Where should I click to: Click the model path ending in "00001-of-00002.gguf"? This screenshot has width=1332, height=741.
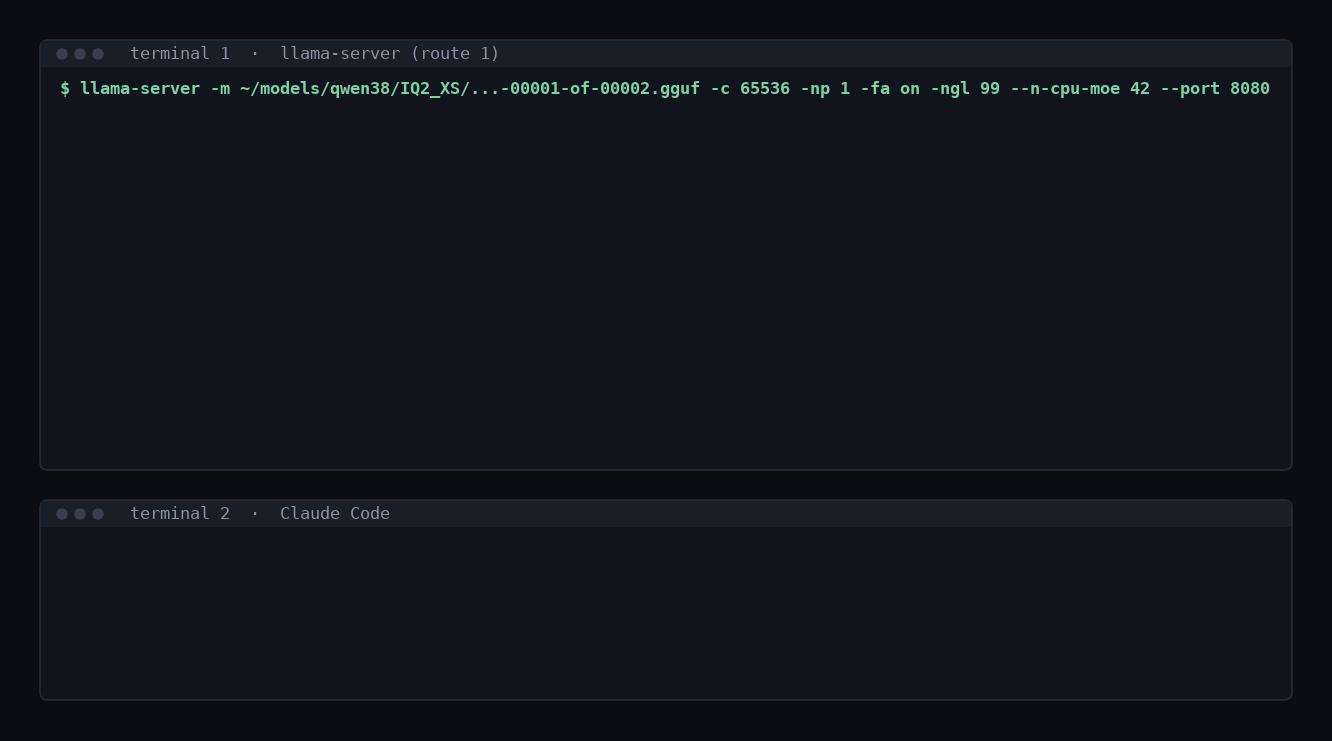470,89
